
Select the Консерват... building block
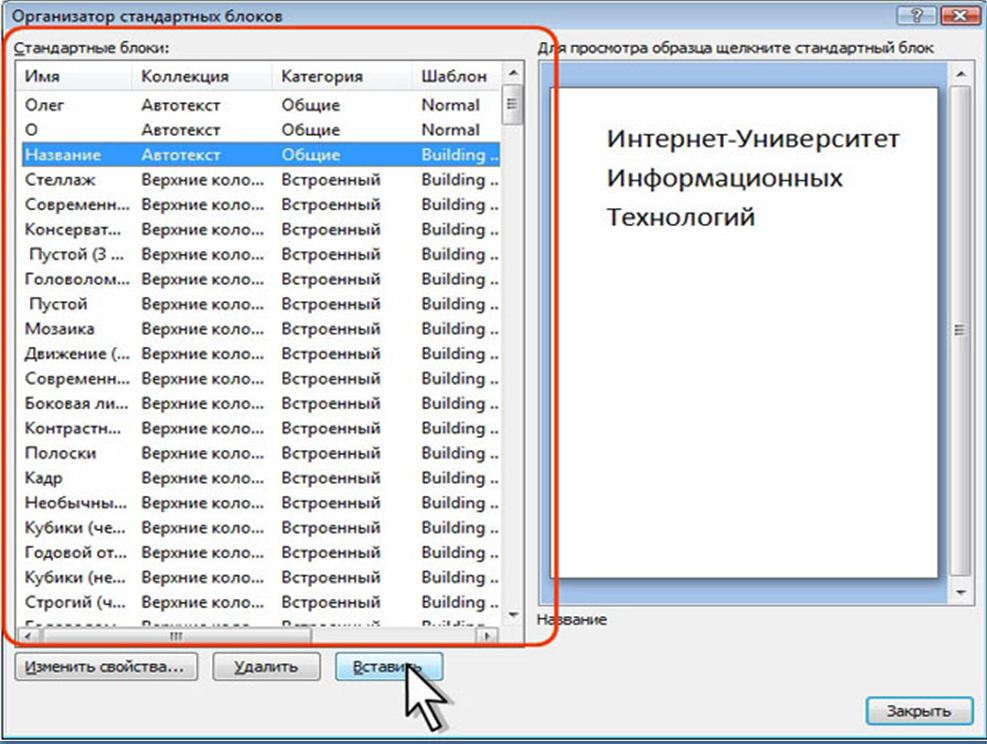click(x=261, y=230)
